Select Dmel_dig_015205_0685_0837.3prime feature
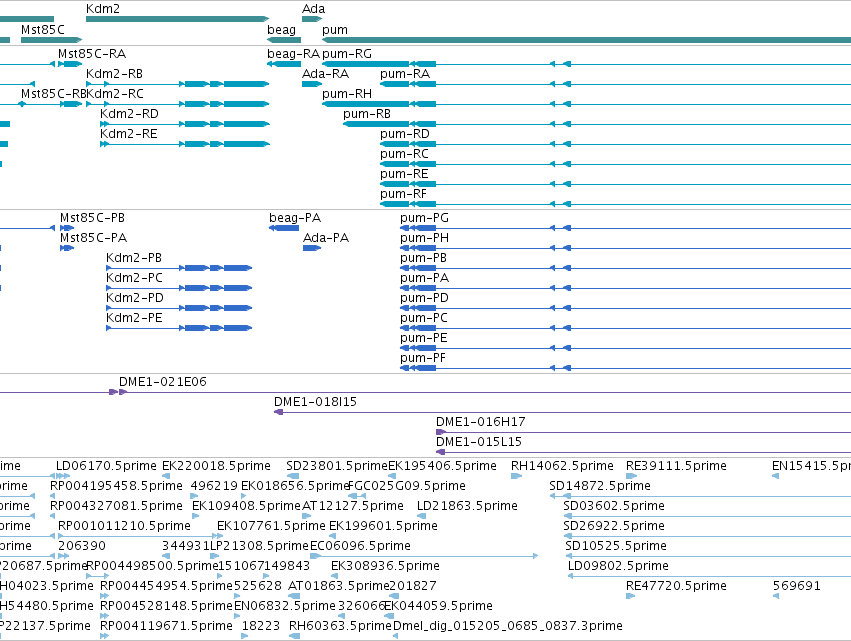851x641 pixels. 507,627
